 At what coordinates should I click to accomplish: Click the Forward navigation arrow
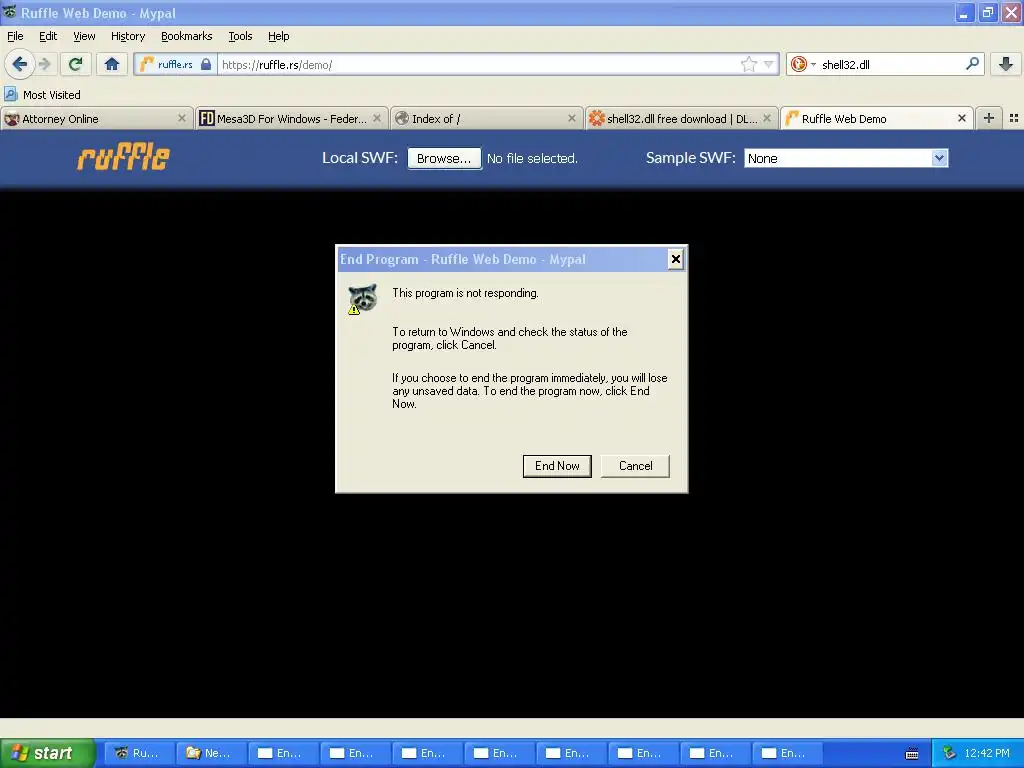click(44, 64)
